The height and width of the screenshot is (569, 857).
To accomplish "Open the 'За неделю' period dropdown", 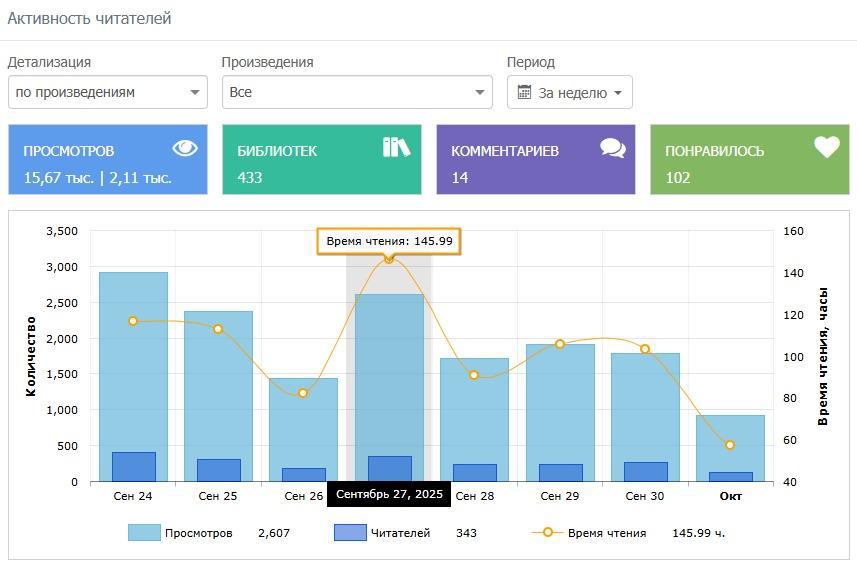I will point(570,92).
